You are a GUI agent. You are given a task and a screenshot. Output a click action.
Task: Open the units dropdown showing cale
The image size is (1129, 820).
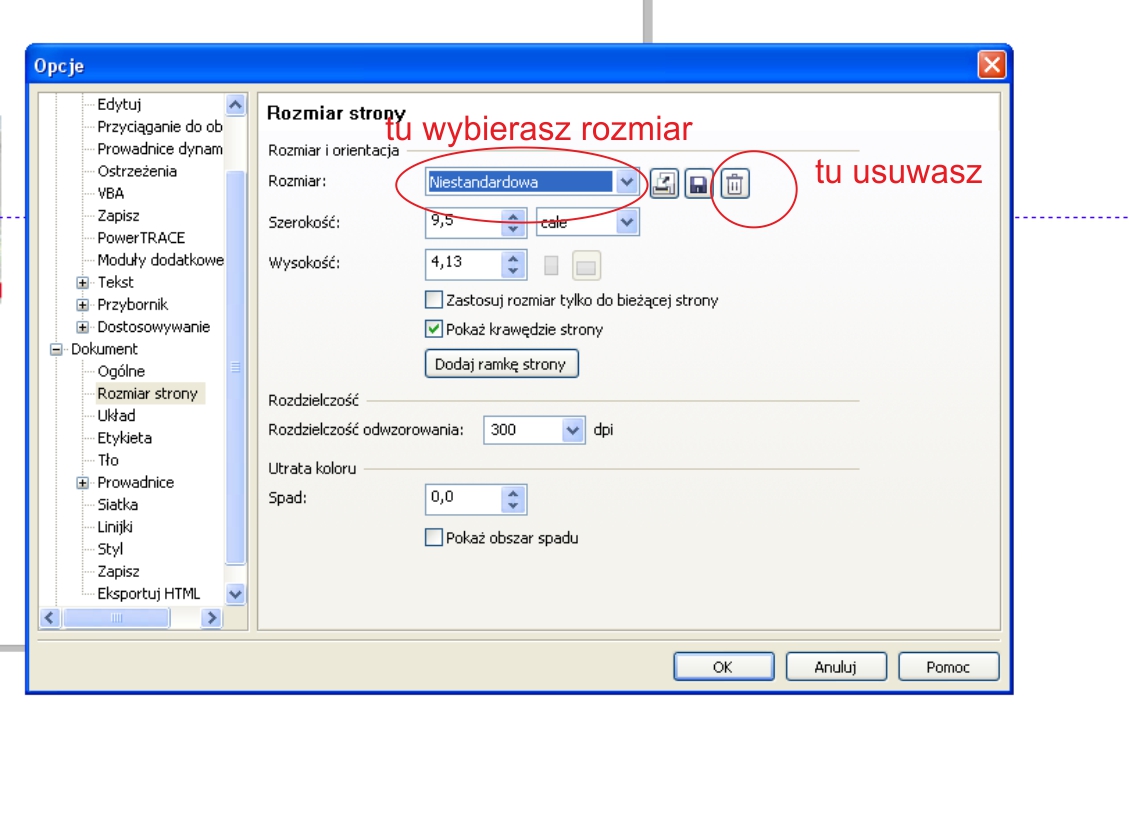(627, 223)
